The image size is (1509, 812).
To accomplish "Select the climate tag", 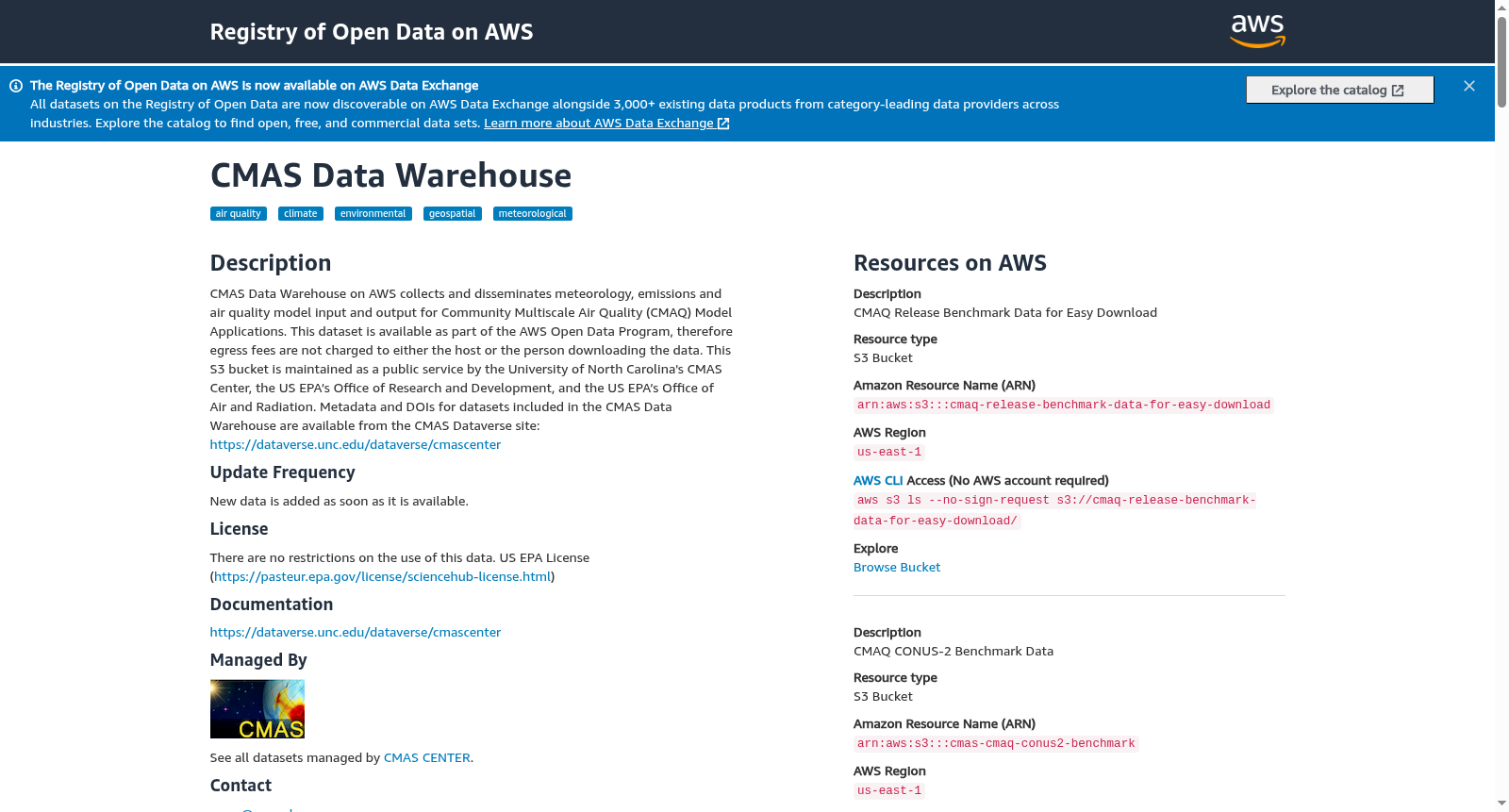I will 301,214.
